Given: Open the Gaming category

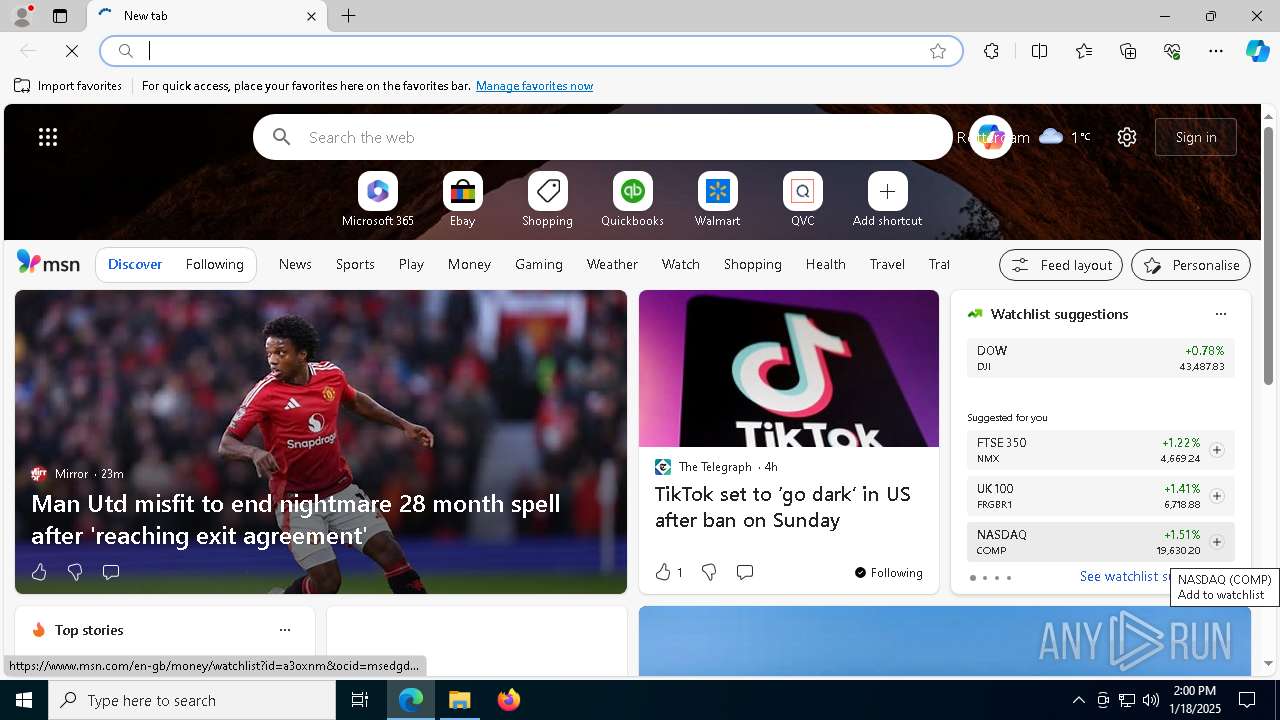Looking at the screenshot, I should (539, 264).
